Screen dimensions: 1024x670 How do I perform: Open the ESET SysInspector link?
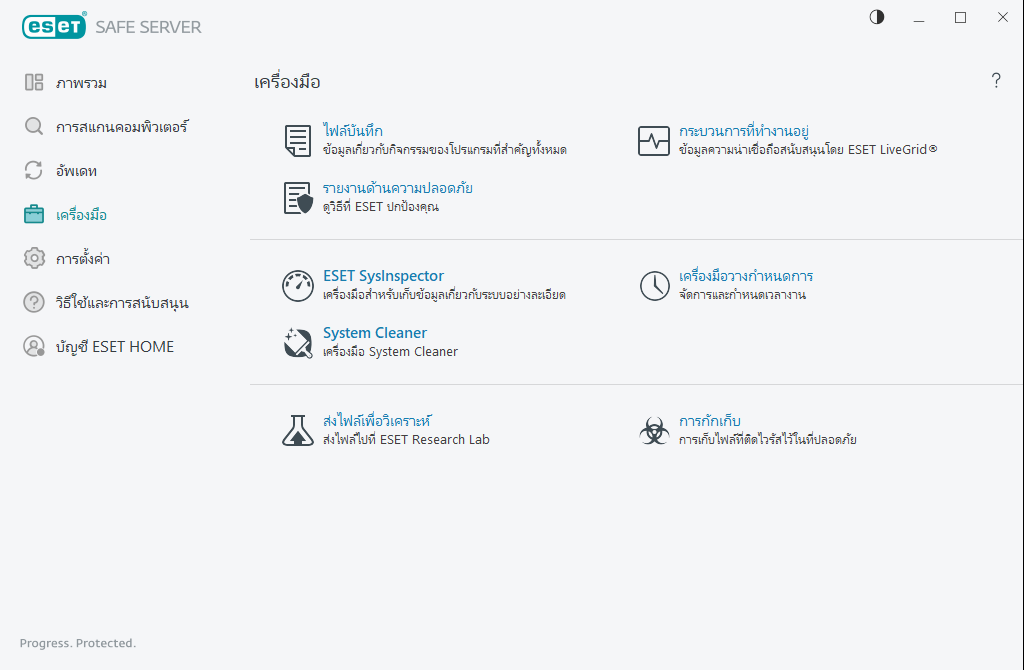click(x=383, y=276)
